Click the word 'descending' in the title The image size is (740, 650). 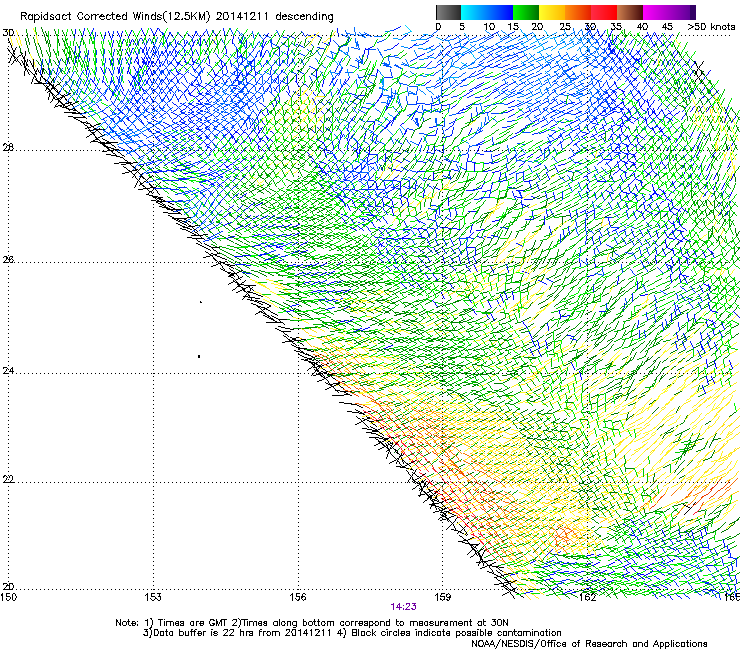[304, 17]
